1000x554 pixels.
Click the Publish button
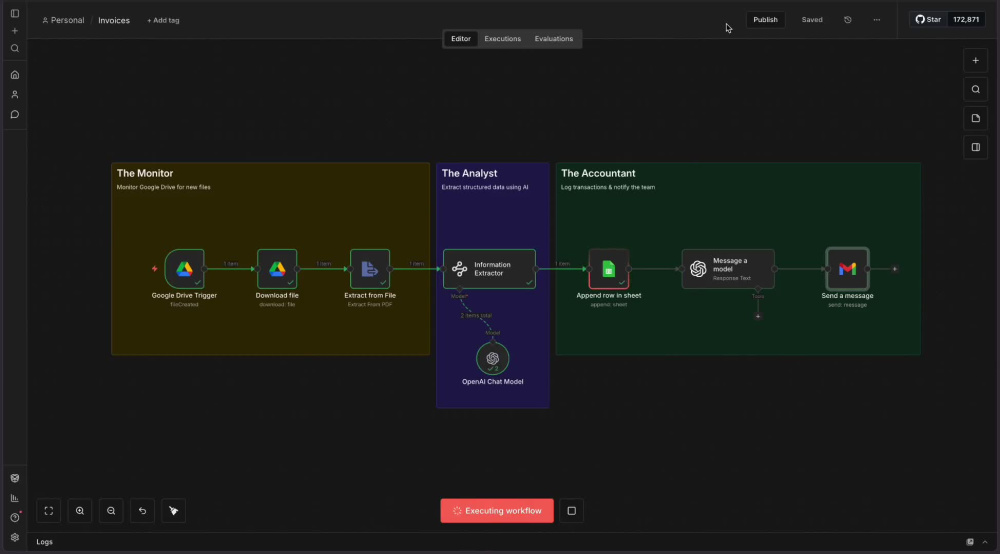pyautogui.click(x=765, y=20)
